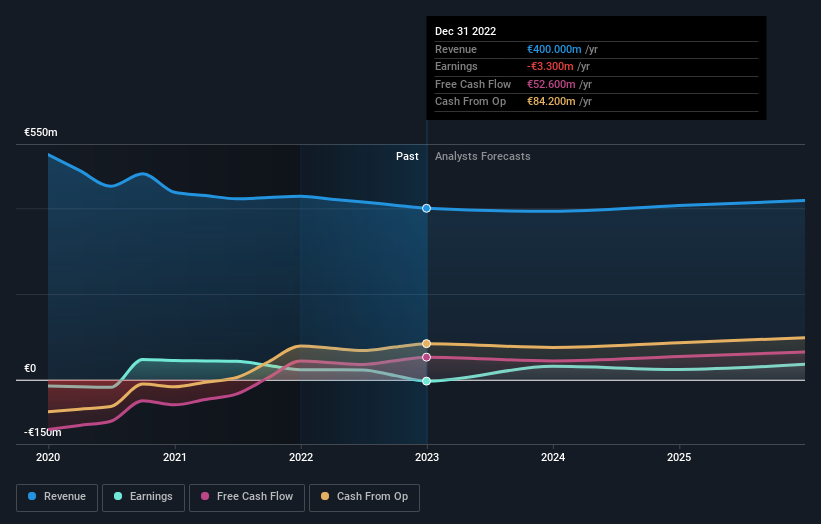The height and width of the screenshot is (524, 821).
Task: Click the -€150m y-axis label
Action: click(x=42, y=432)
